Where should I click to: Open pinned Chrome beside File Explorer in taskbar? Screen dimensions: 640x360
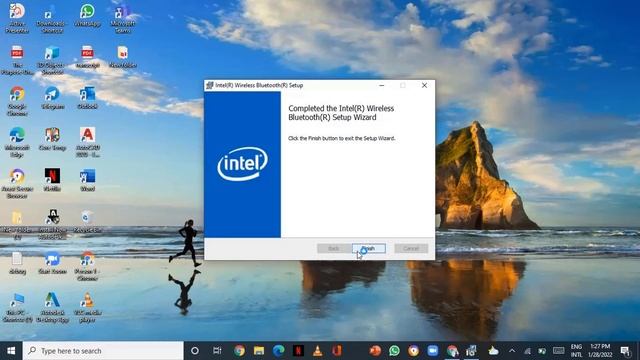point(240,351)
